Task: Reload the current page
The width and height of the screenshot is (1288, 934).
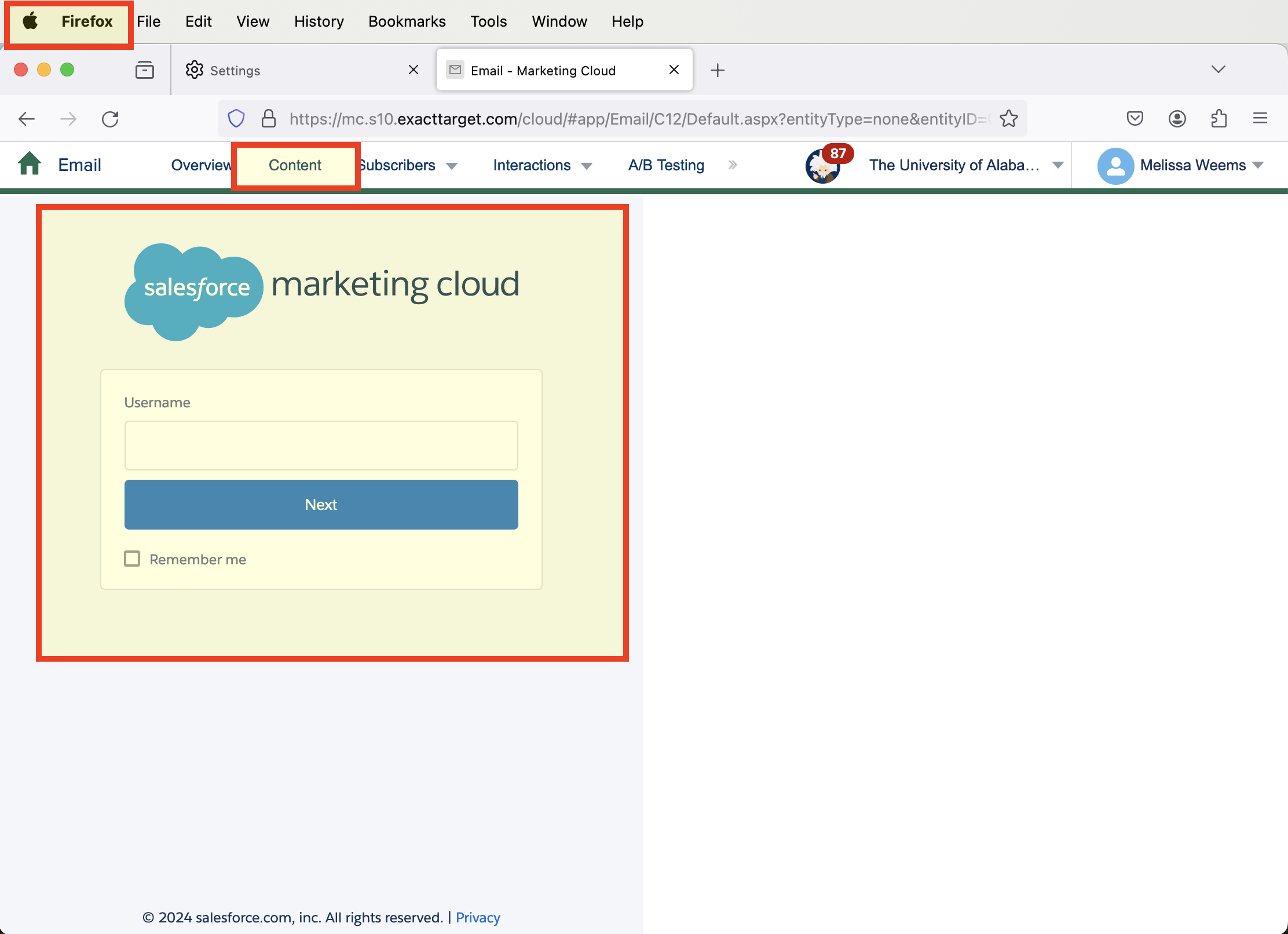Action: 111,118
